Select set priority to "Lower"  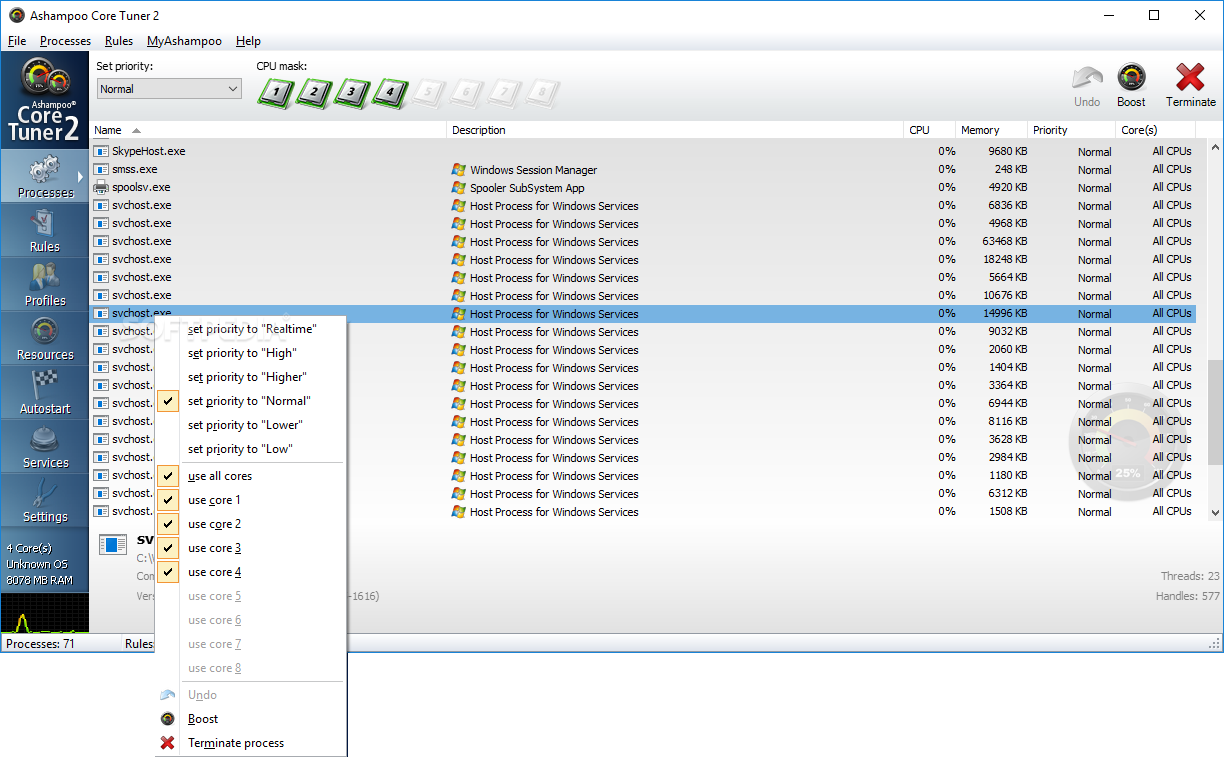point(250,425)
